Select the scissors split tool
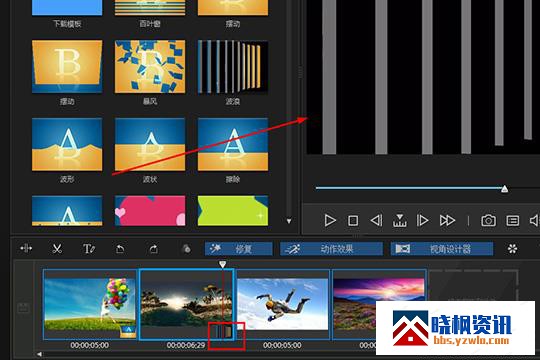Viewport: 540px width, 360px height. coord(57,248)
